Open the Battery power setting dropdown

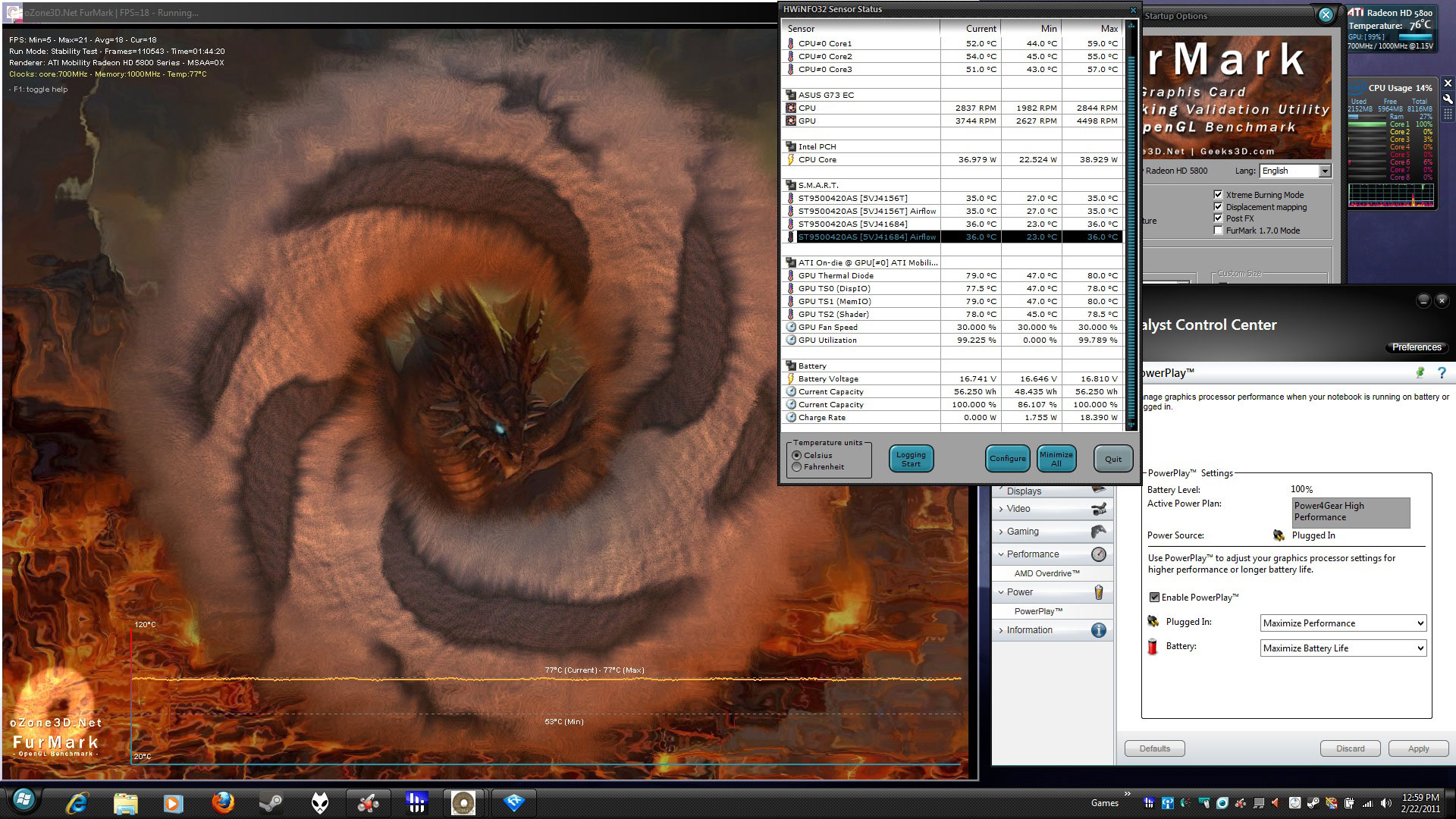click(x=1342, y=648)
